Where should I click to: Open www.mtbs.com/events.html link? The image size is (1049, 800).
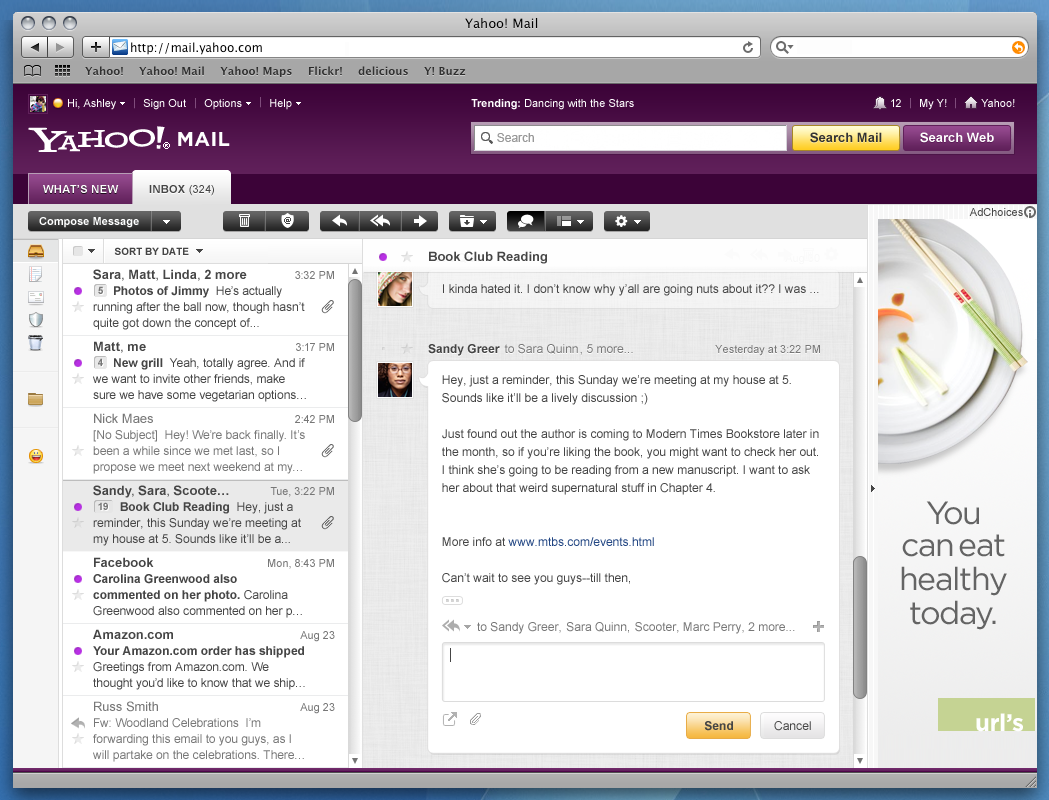581,542
